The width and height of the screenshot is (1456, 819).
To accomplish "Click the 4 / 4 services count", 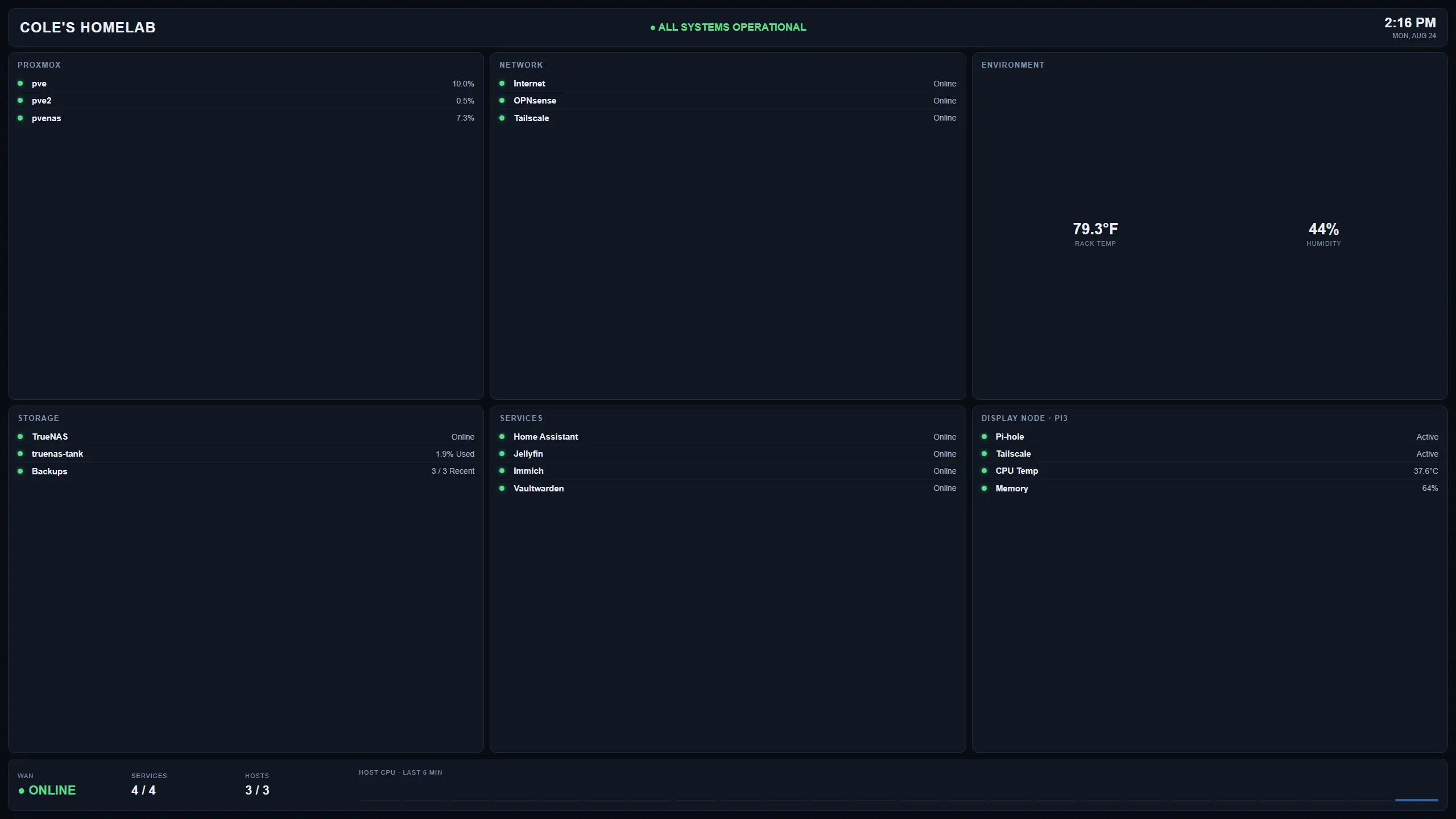I will point(143,791).
